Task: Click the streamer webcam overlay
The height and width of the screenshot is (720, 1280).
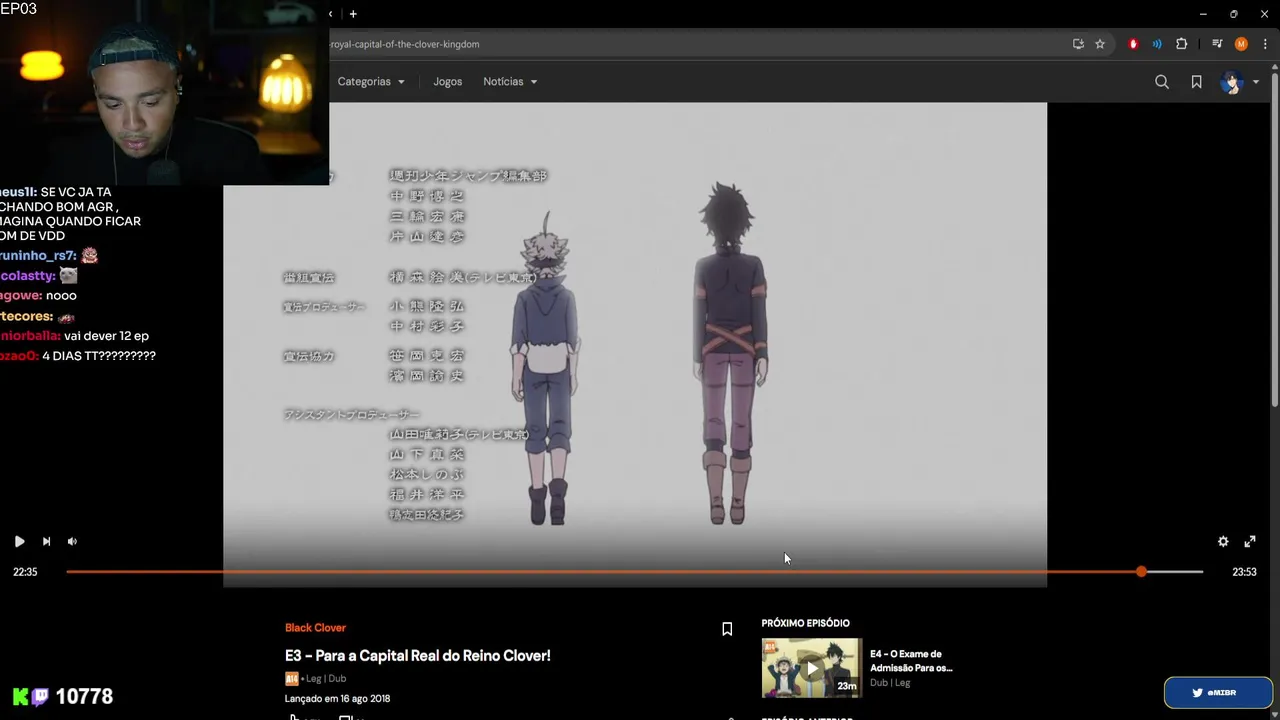Action: pyautogui.click(x=164, y=92)
